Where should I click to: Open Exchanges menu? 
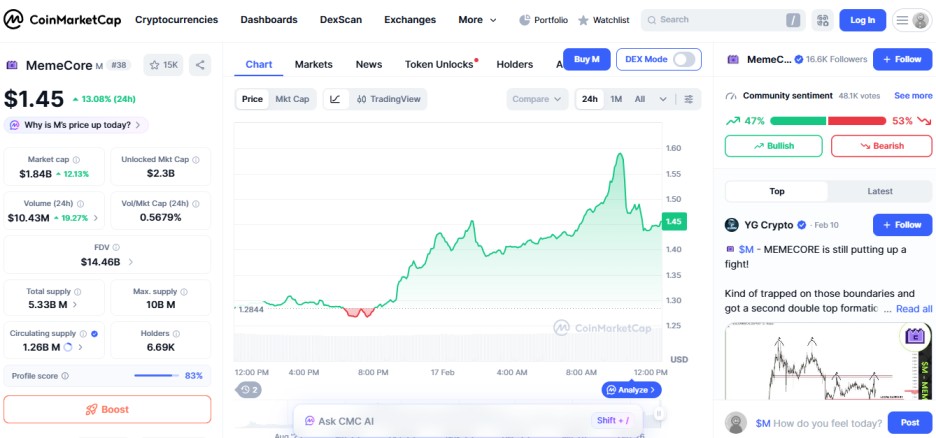pos(410,20)
